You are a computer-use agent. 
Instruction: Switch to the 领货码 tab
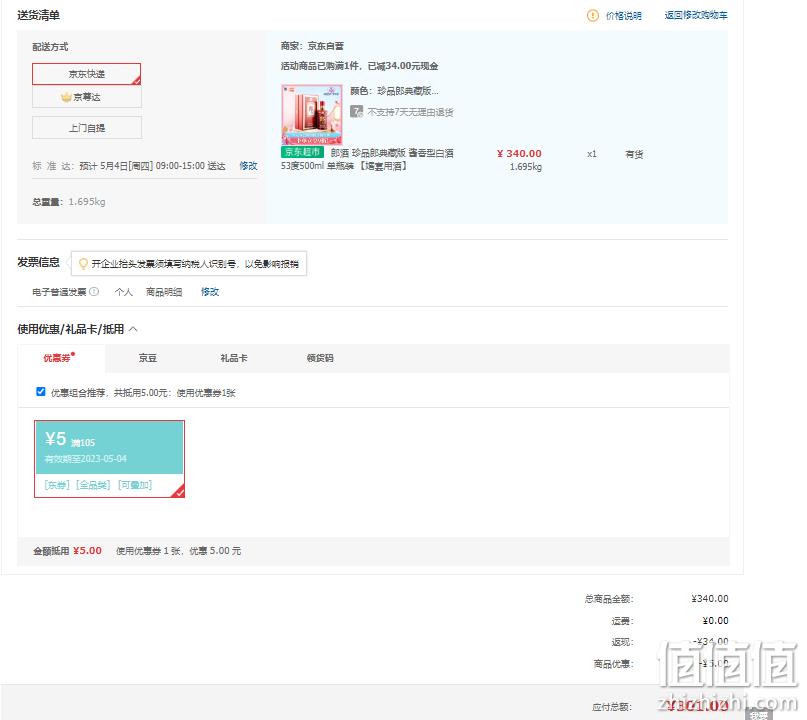coord(320,358)
